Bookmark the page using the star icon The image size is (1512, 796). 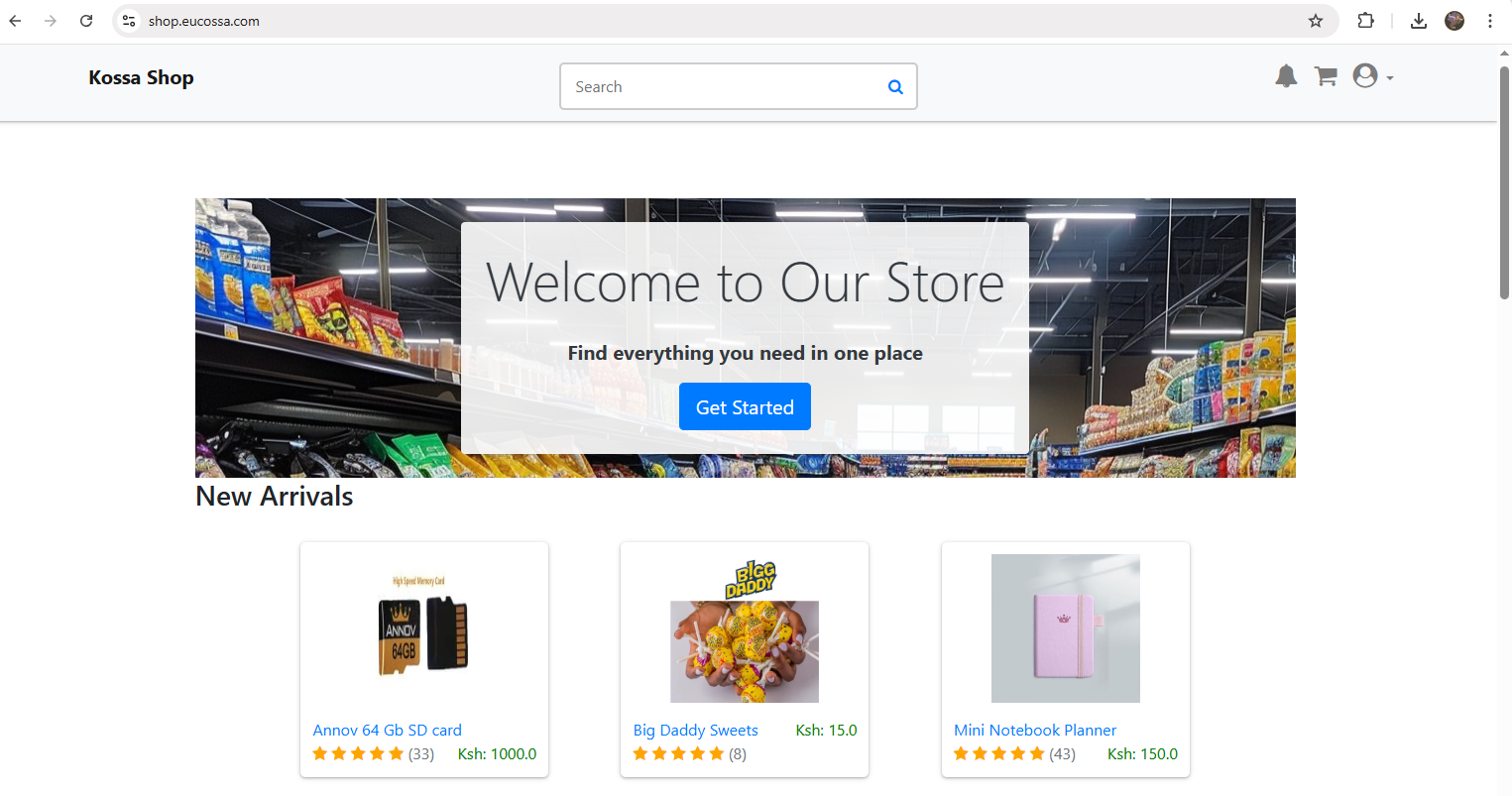click(x=1315, y=20)
